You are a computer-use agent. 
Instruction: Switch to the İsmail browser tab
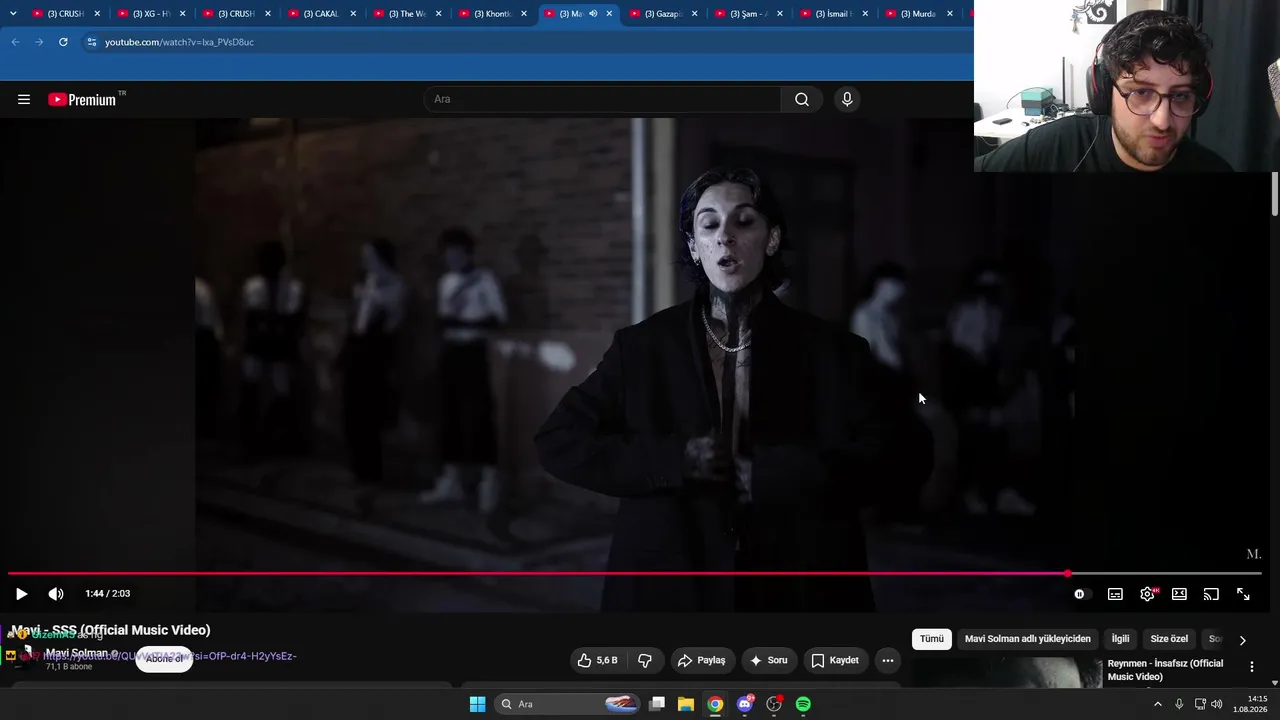click(832, 14)
